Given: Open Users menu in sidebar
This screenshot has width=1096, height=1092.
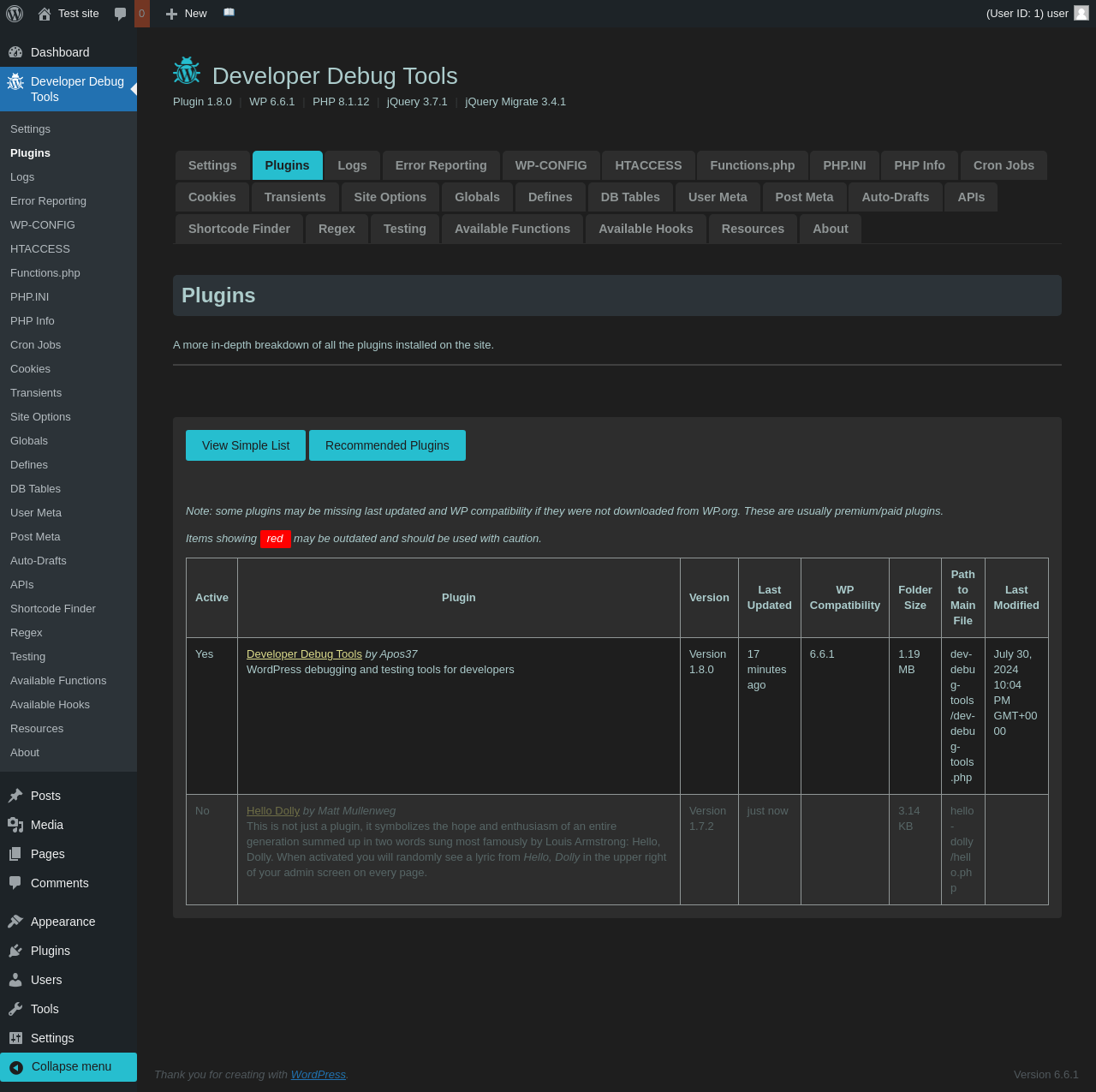Looking at the screenshot, I should [46, 980].
